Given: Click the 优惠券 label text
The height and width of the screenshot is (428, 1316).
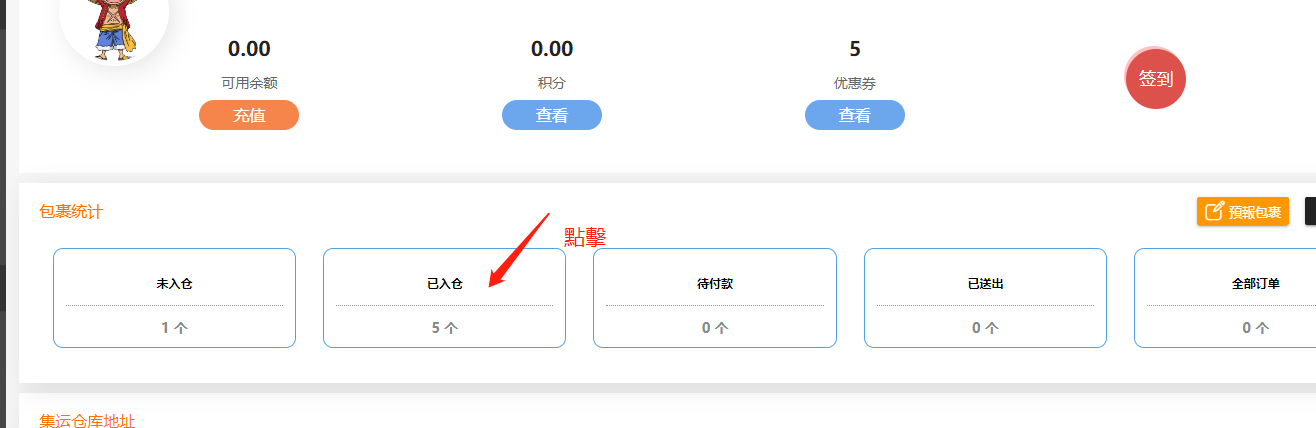Looking at the screenshot, I should tap(855, 83).
